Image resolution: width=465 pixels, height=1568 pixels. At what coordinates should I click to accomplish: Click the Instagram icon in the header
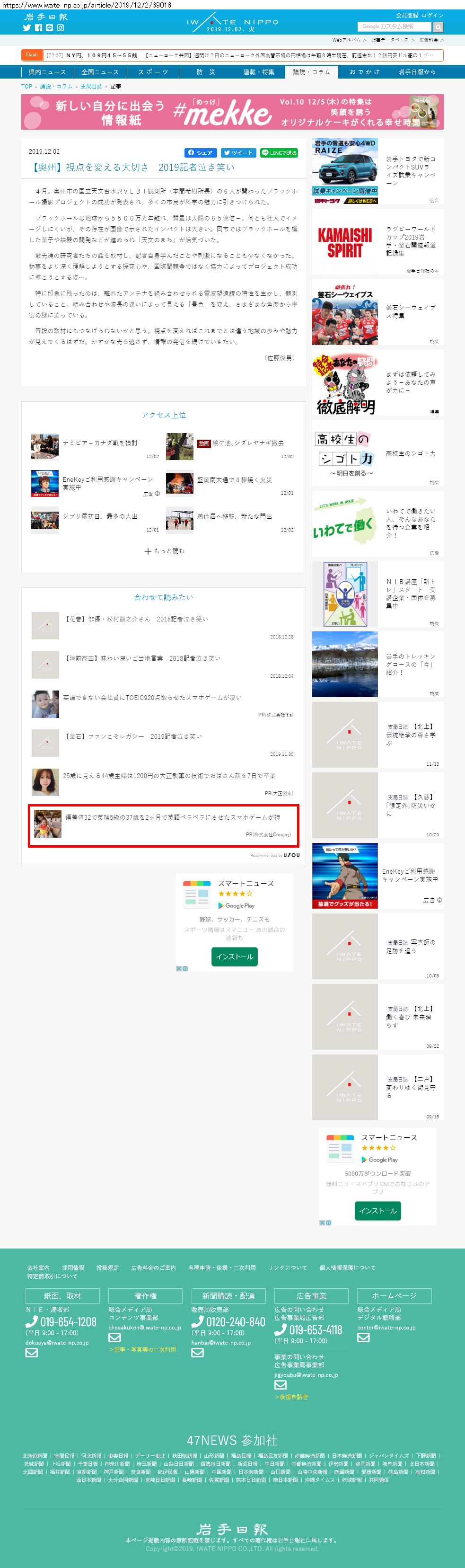coord(60,28)
